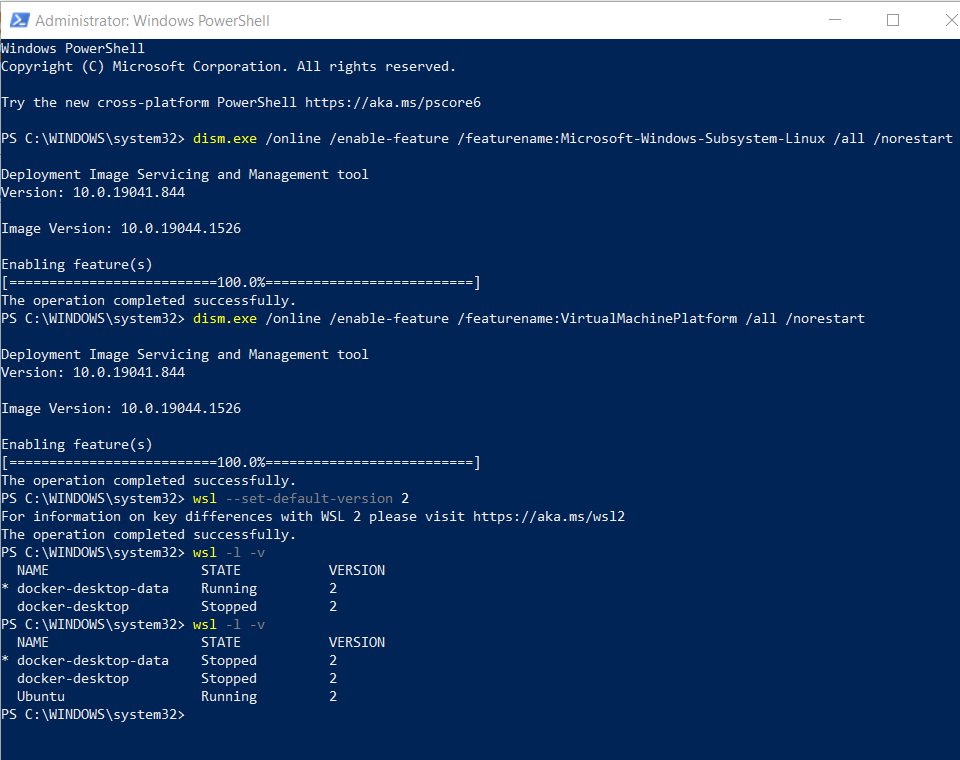960x760 pixels.
Task: Minimize the PowerShell window
Action: [834, 20]
